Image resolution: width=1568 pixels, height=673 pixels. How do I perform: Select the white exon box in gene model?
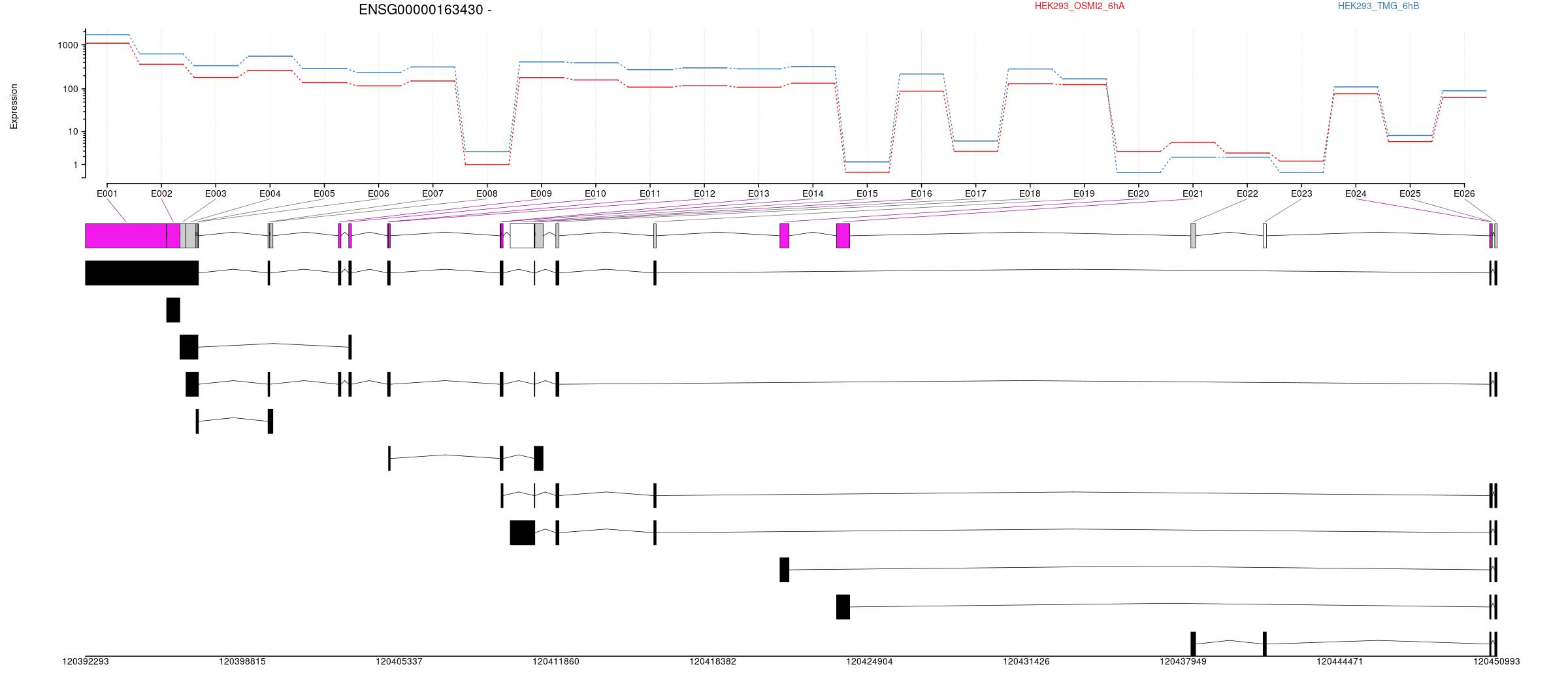[x=522, y=236]
